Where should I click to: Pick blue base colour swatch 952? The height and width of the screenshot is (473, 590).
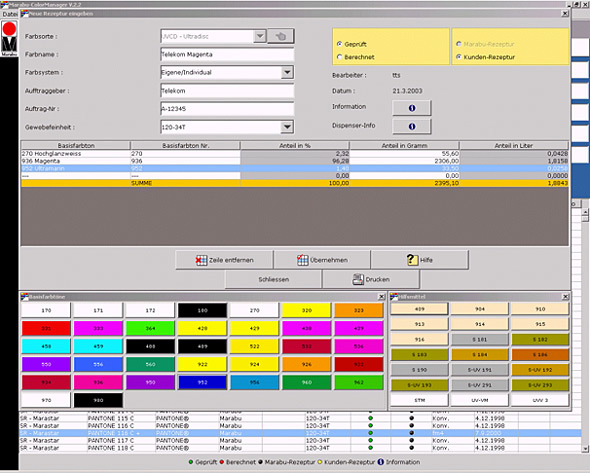coord(202,382)
